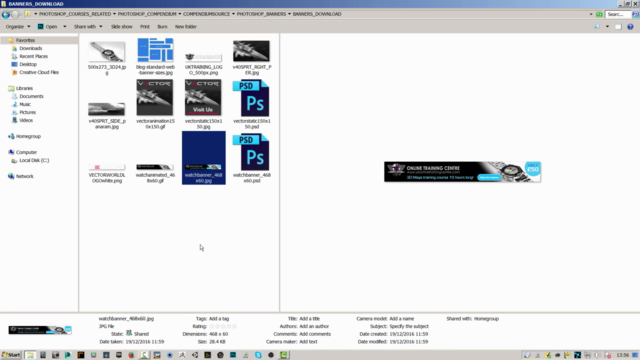Select the 500x273_3D24.jpg watch thumbnail
This screenshot has height=360, width=640.
point(107,52)
